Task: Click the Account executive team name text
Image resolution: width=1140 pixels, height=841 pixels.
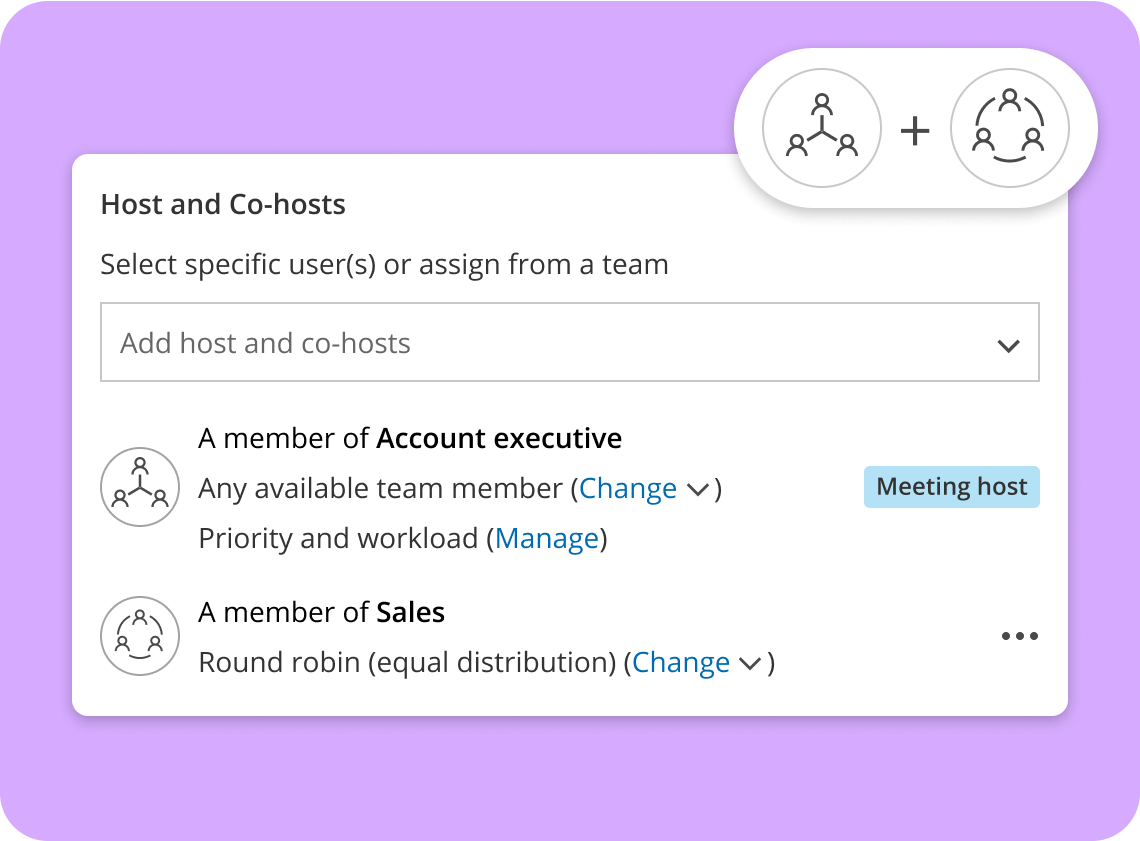Action: 499,438
